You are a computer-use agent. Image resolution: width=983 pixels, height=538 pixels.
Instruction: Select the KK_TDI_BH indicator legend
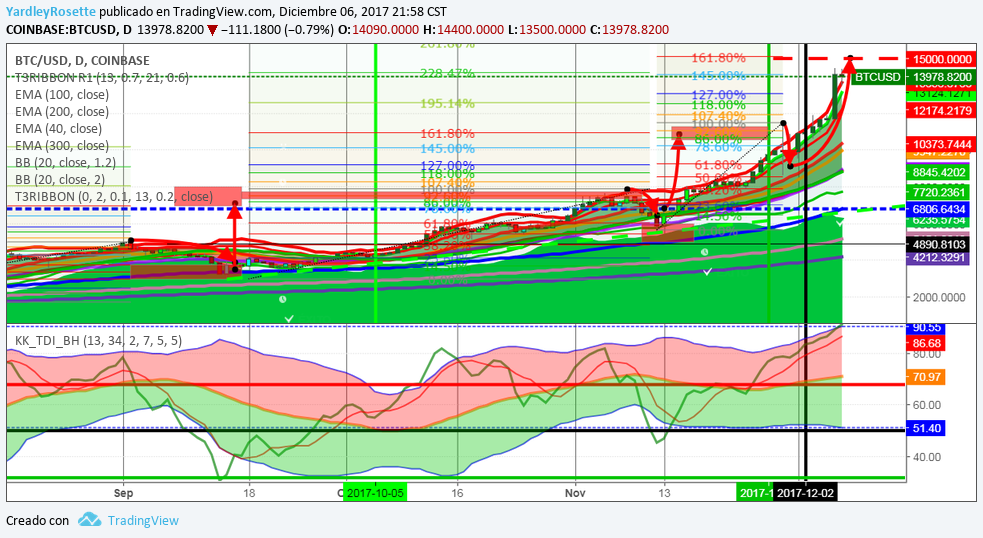[98, 340]
